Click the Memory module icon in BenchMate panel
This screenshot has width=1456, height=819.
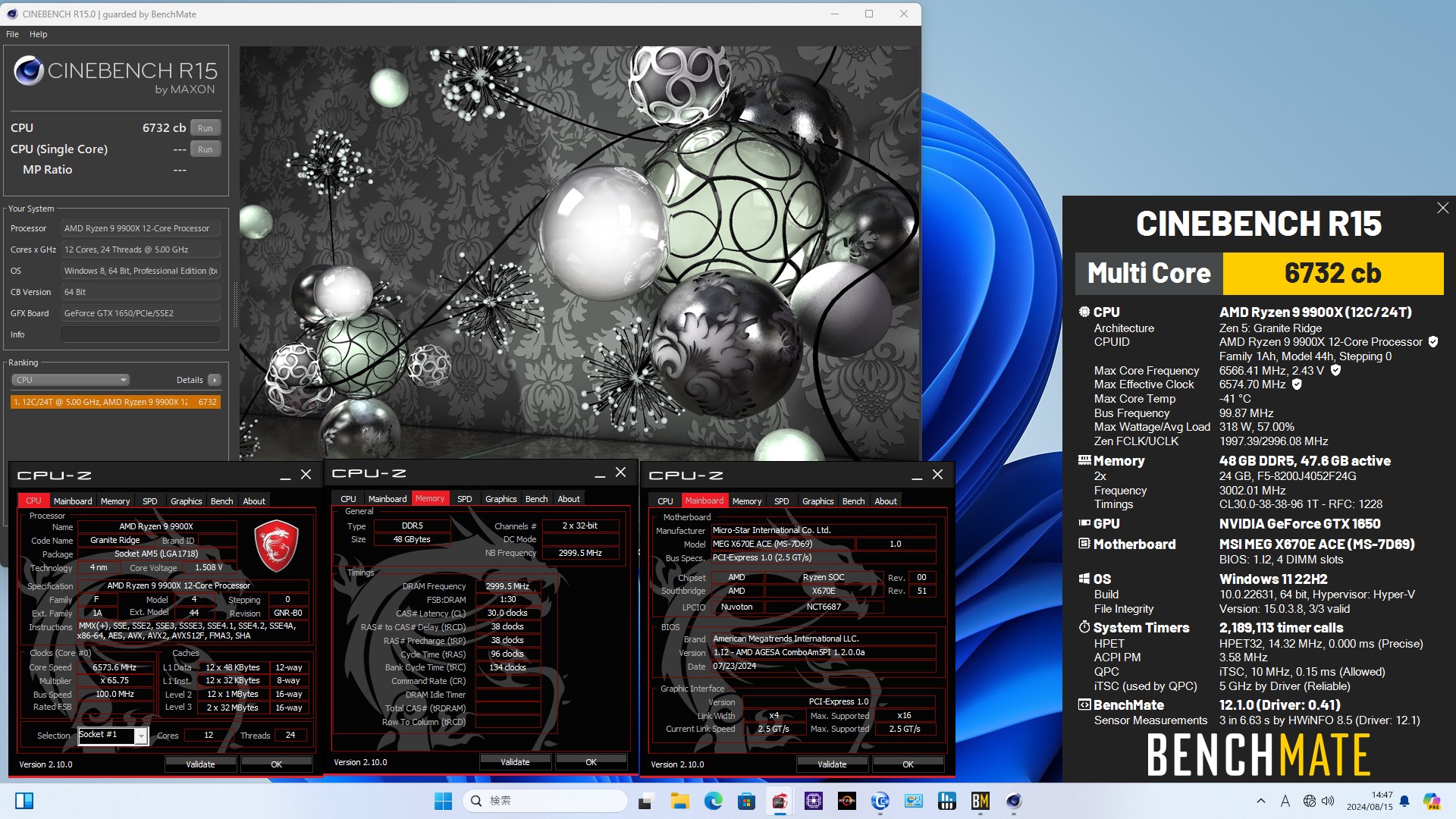pyautogui.click(x=1084, y=460)
